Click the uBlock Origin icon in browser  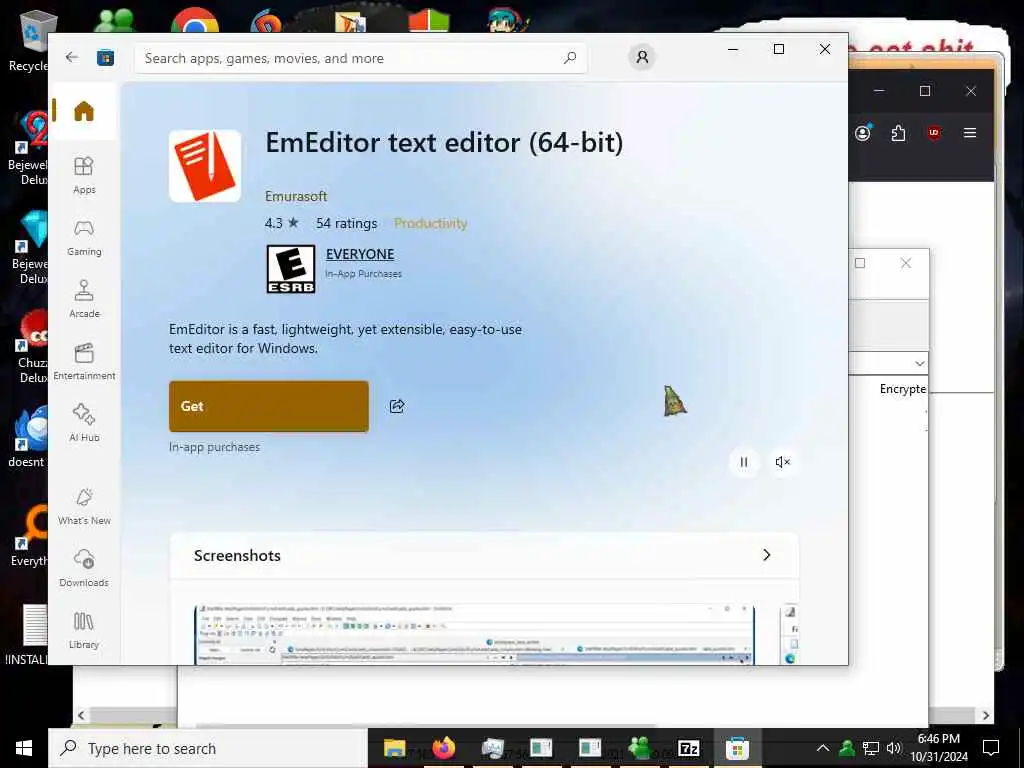[x=934, y=133]
